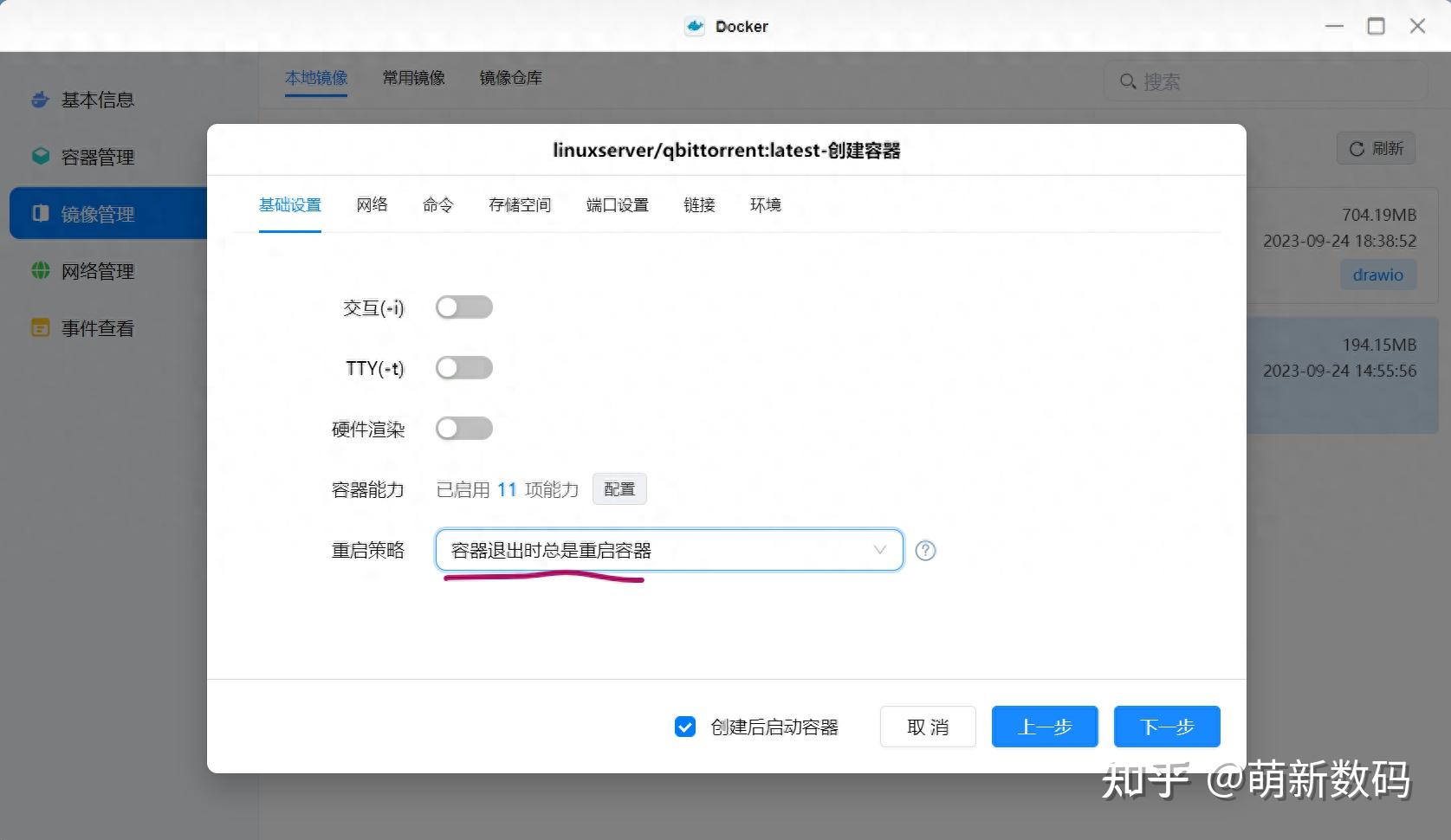Screen dimensions: 1451x840
Task: Switch to the 存储空间 tab
Action: point(519,205)
